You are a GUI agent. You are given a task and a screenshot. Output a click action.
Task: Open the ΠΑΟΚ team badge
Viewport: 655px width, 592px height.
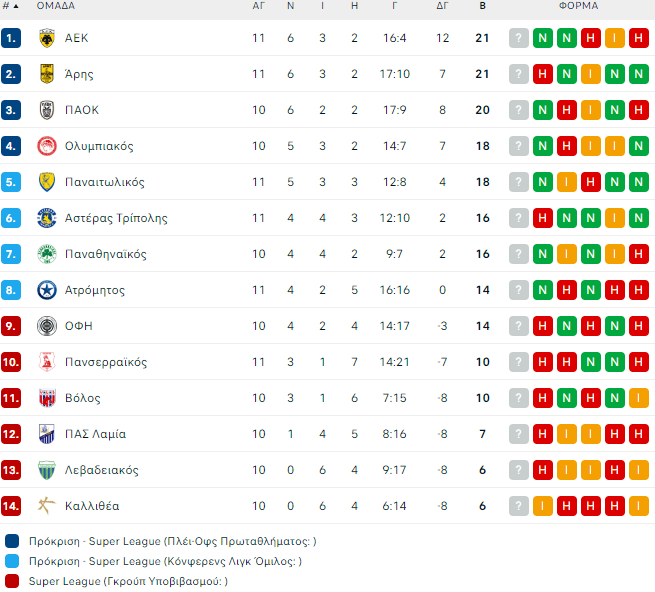47,110
